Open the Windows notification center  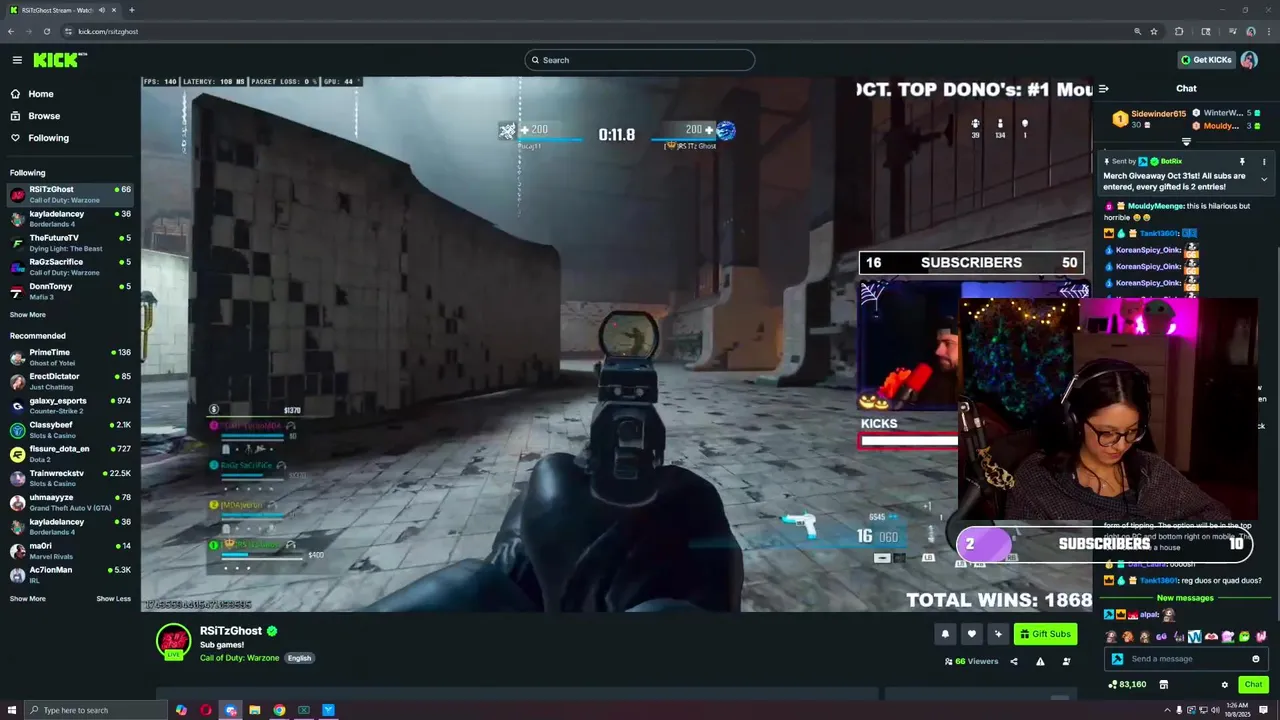(x=1263, y=710)
